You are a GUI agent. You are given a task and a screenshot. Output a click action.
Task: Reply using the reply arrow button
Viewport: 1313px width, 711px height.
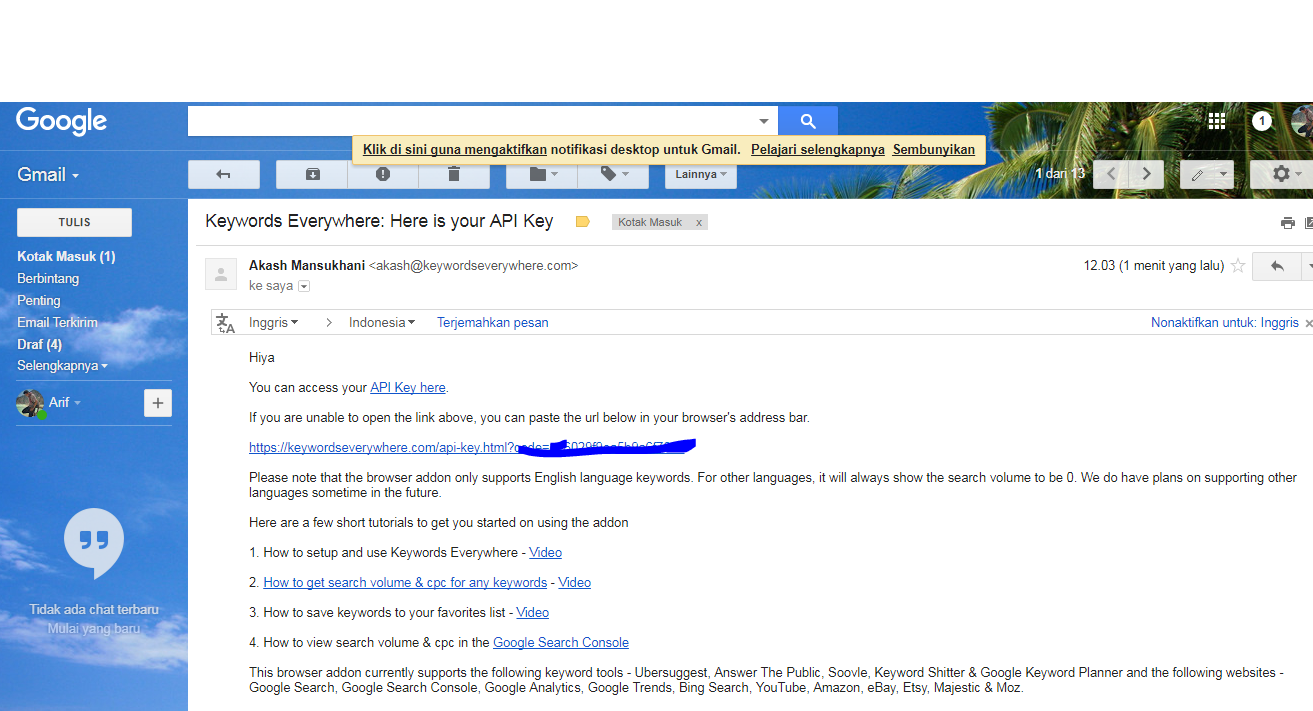tap(1277, 266)
